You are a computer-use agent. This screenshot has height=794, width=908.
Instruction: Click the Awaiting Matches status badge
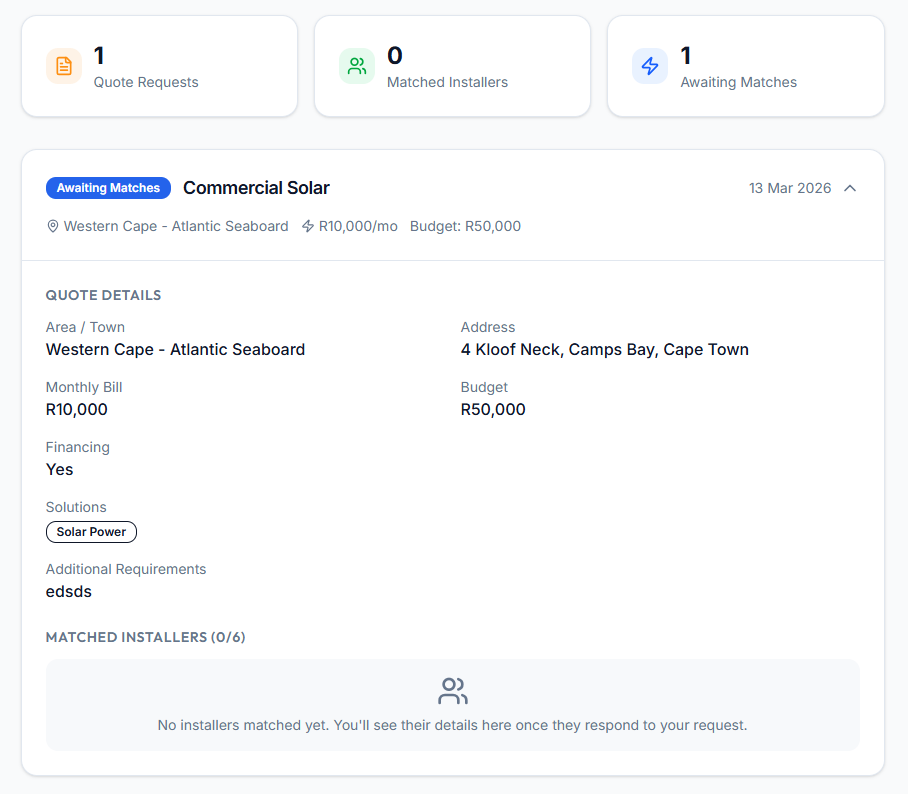(x=108, y=188)
